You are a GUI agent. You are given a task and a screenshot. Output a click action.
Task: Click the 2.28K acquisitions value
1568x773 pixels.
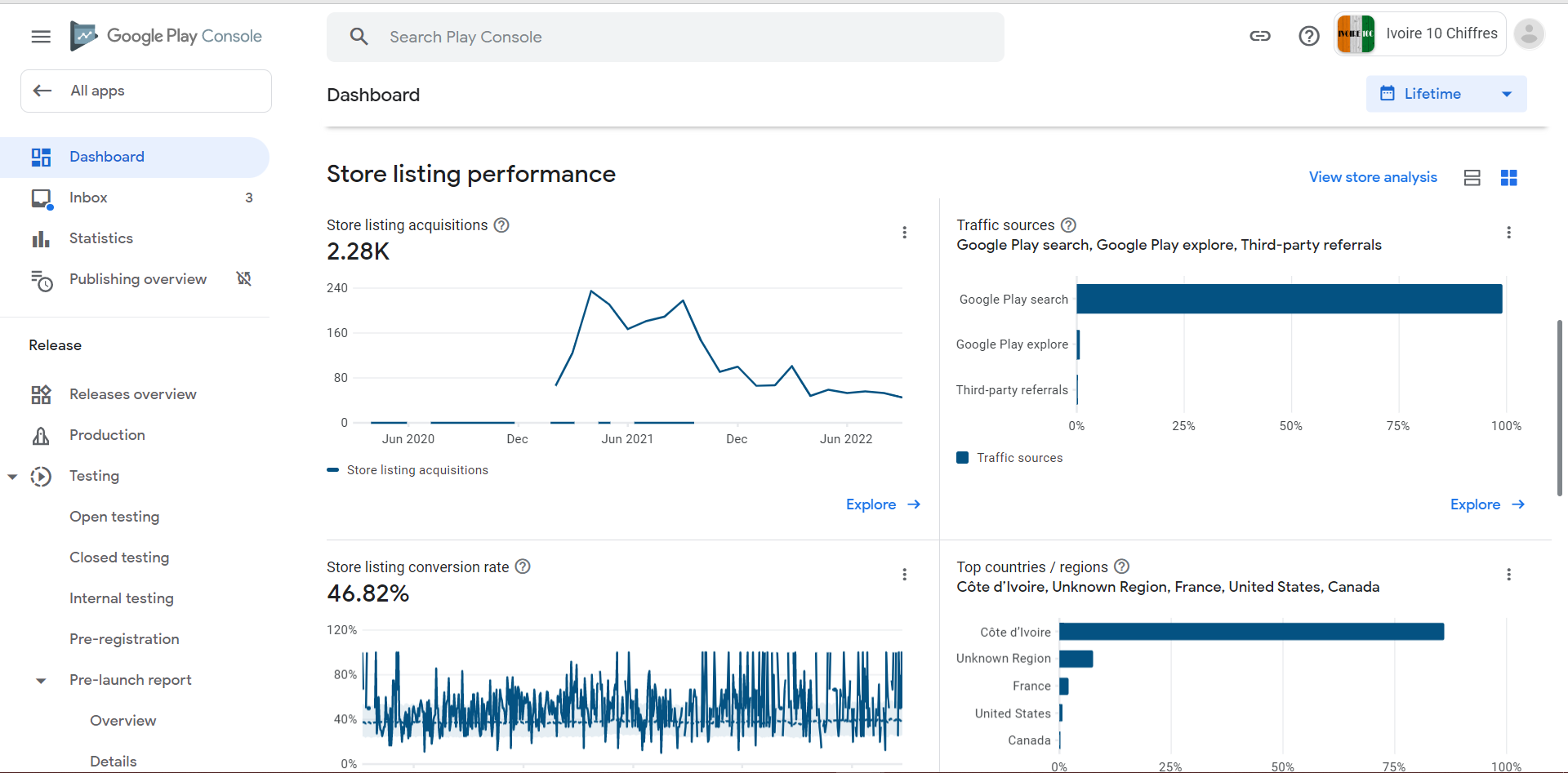pos(359,251)
